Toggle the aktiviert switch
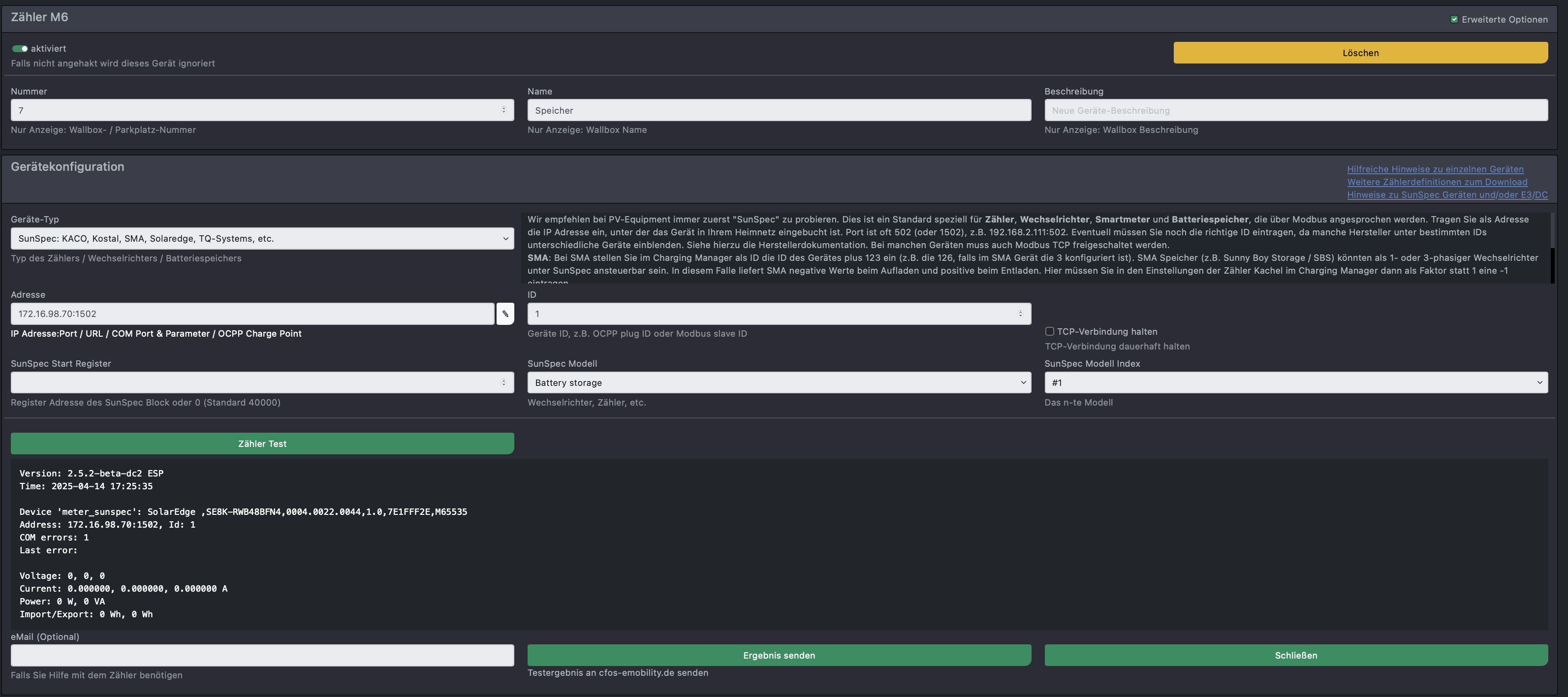 tap(20, 49)
